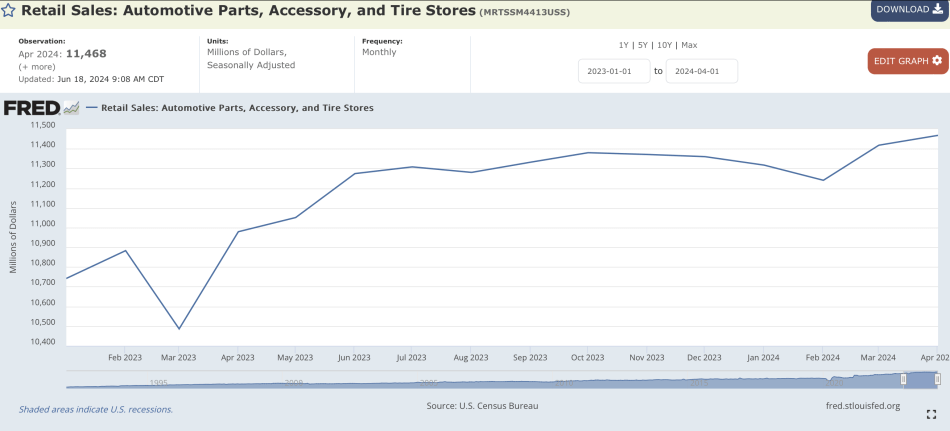Click the start date field 2023-01-01
Screen dimensions: 950x431
(614, 71)
